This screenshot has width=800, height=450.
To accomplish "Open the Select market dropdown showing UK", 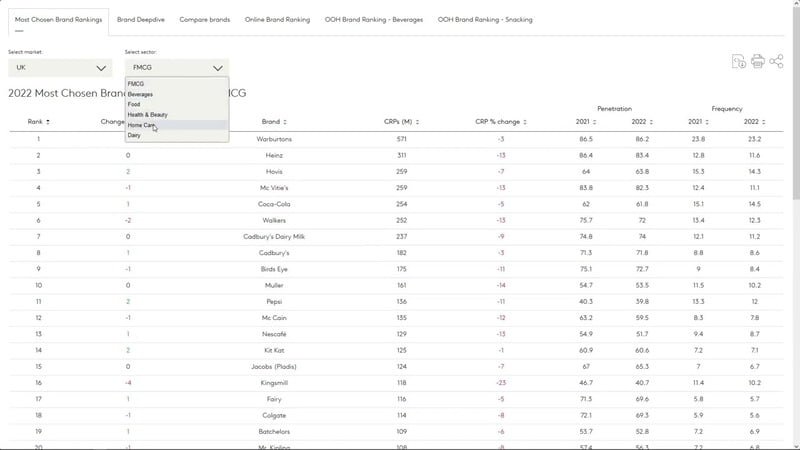I will click(60, 68).
